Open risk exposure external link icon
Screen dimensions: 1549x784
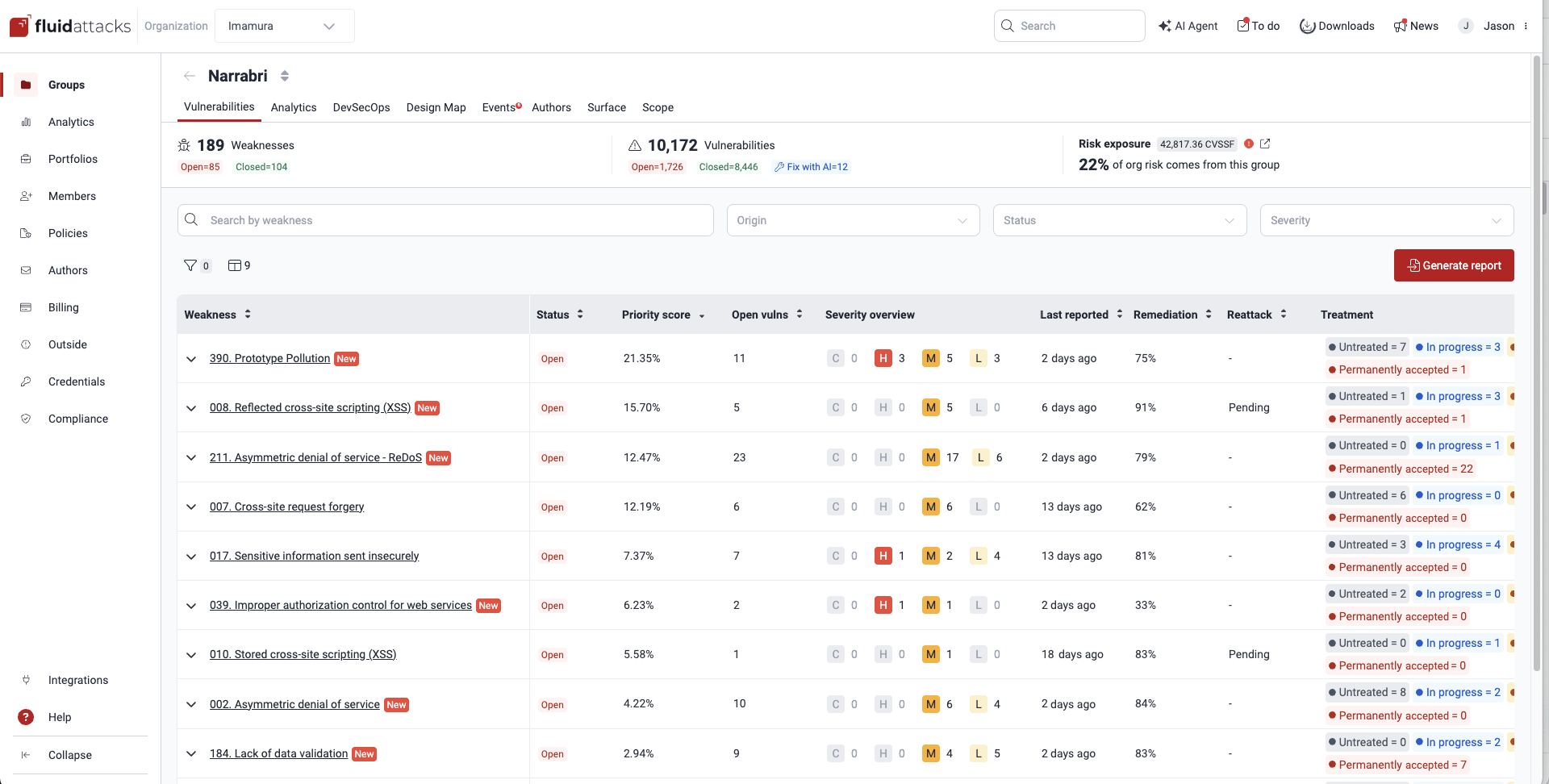click(1265, 144)
